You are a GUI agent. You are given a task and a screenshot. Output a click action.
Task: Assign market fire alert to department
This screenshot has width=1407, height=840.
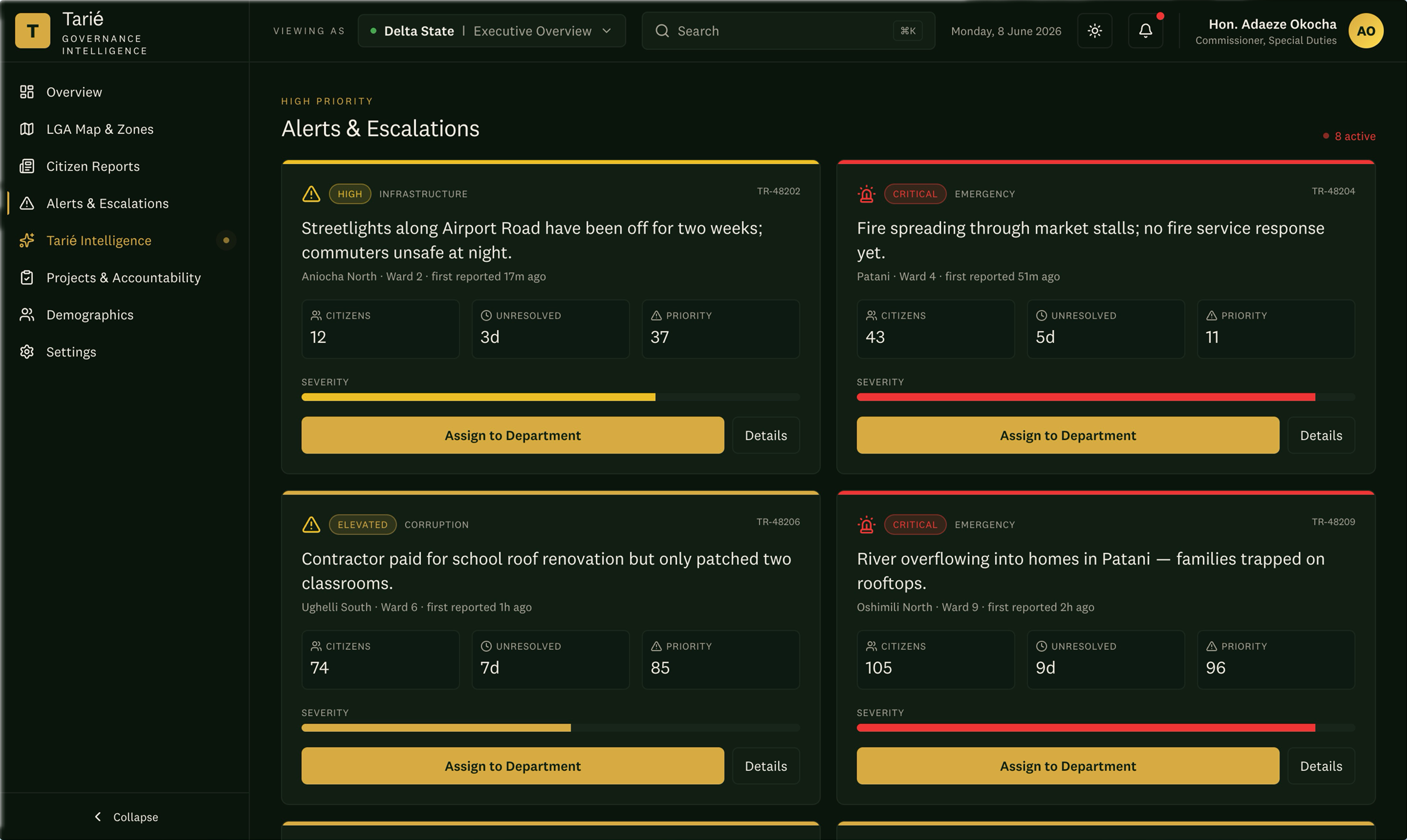pyautogui.click(x=1068, y=435)
